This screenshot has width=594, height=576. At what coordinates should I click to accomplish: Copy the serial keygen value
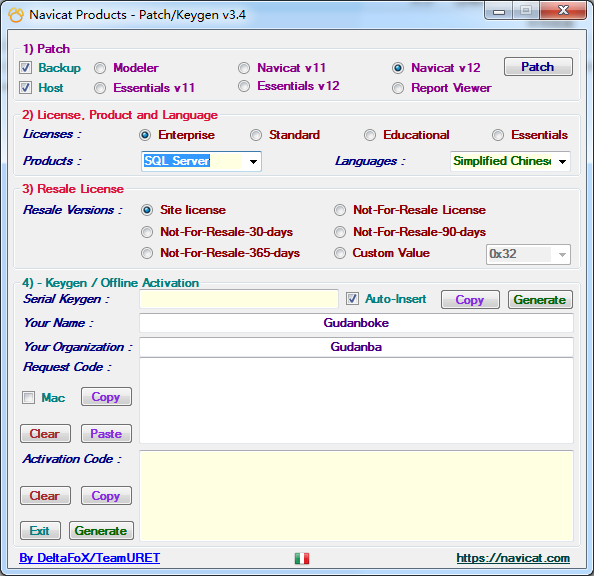tap(470, 300)
